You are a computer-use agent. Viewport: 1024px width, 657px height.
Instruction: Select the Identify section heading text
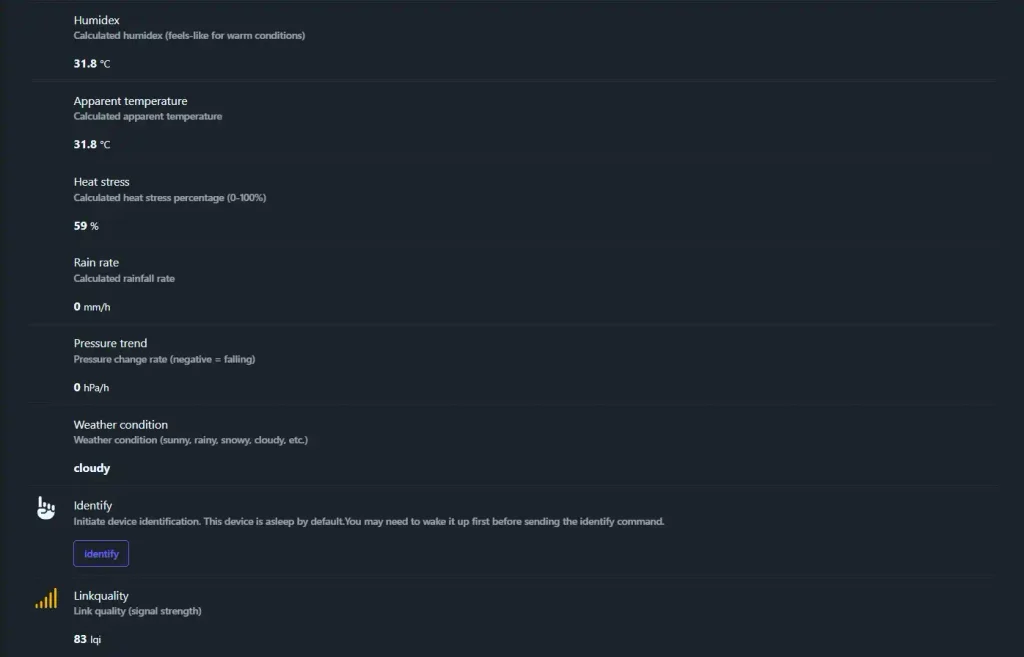tap(93, 505)
